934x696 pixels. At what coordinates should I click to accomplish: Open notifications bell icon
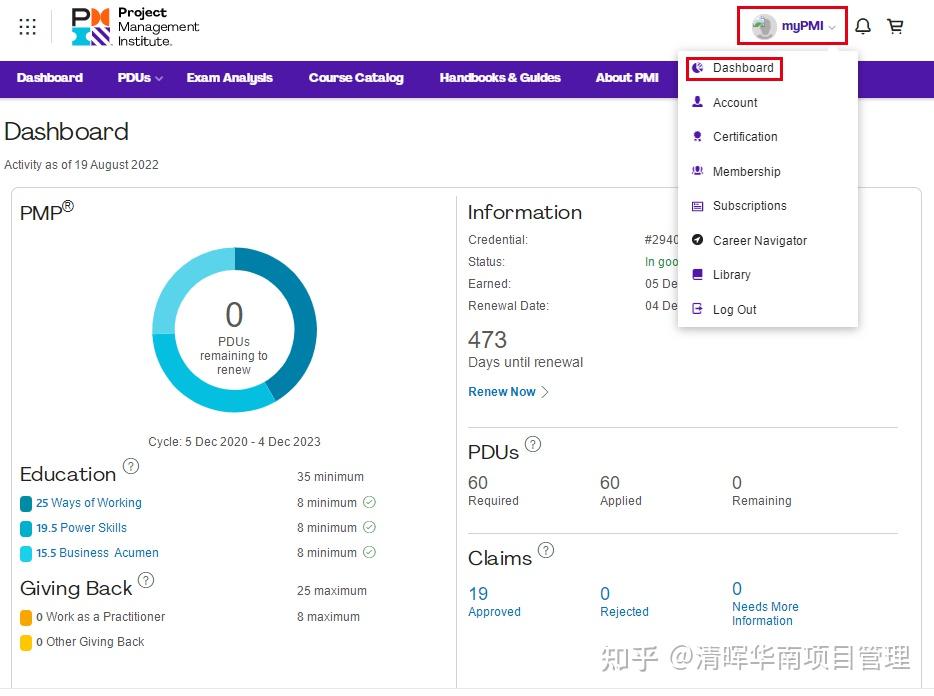pyautogui.click(x=863, y=26)
